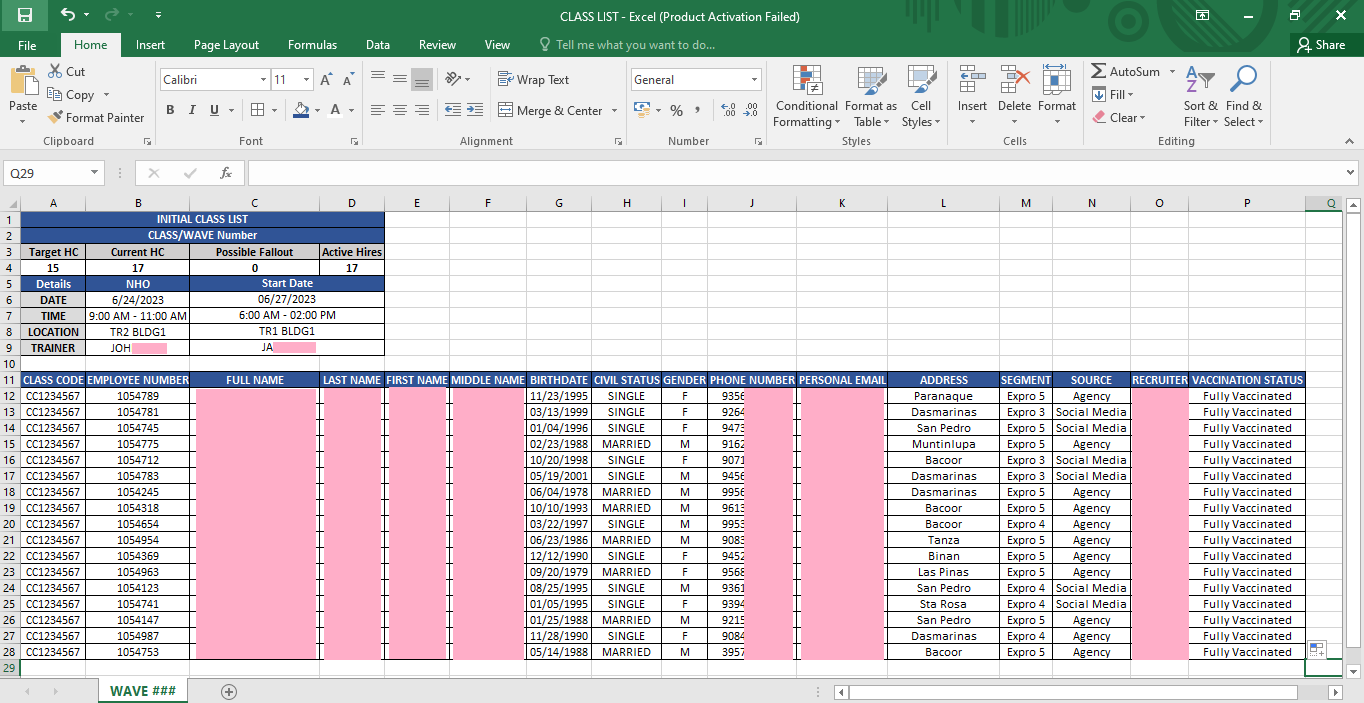Viewport: 1364px width, 703px height.
Task: Open the Clear dropdown
Action: 1118,118
